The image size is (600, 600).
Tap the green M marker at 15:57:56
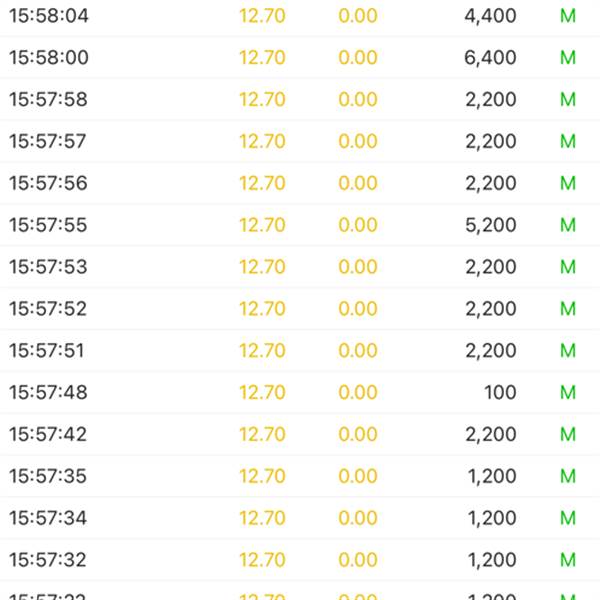(x=568, y=183)
